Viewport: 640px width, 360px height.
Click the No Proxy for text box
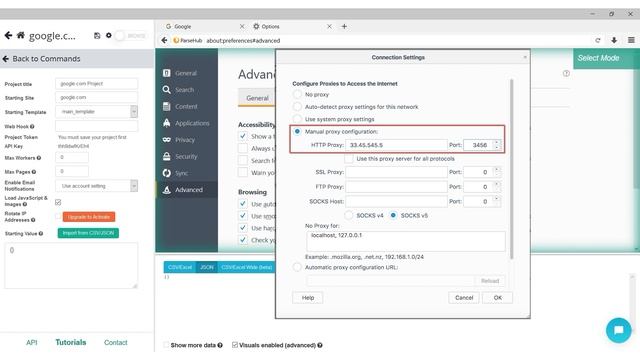(x=406, y=241)
